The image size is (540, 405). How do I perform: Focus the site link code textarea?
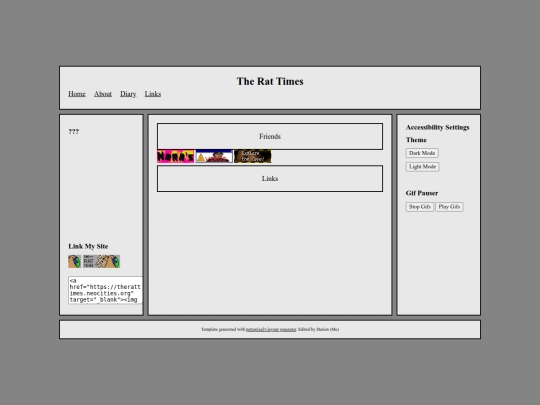coord(105,290)
